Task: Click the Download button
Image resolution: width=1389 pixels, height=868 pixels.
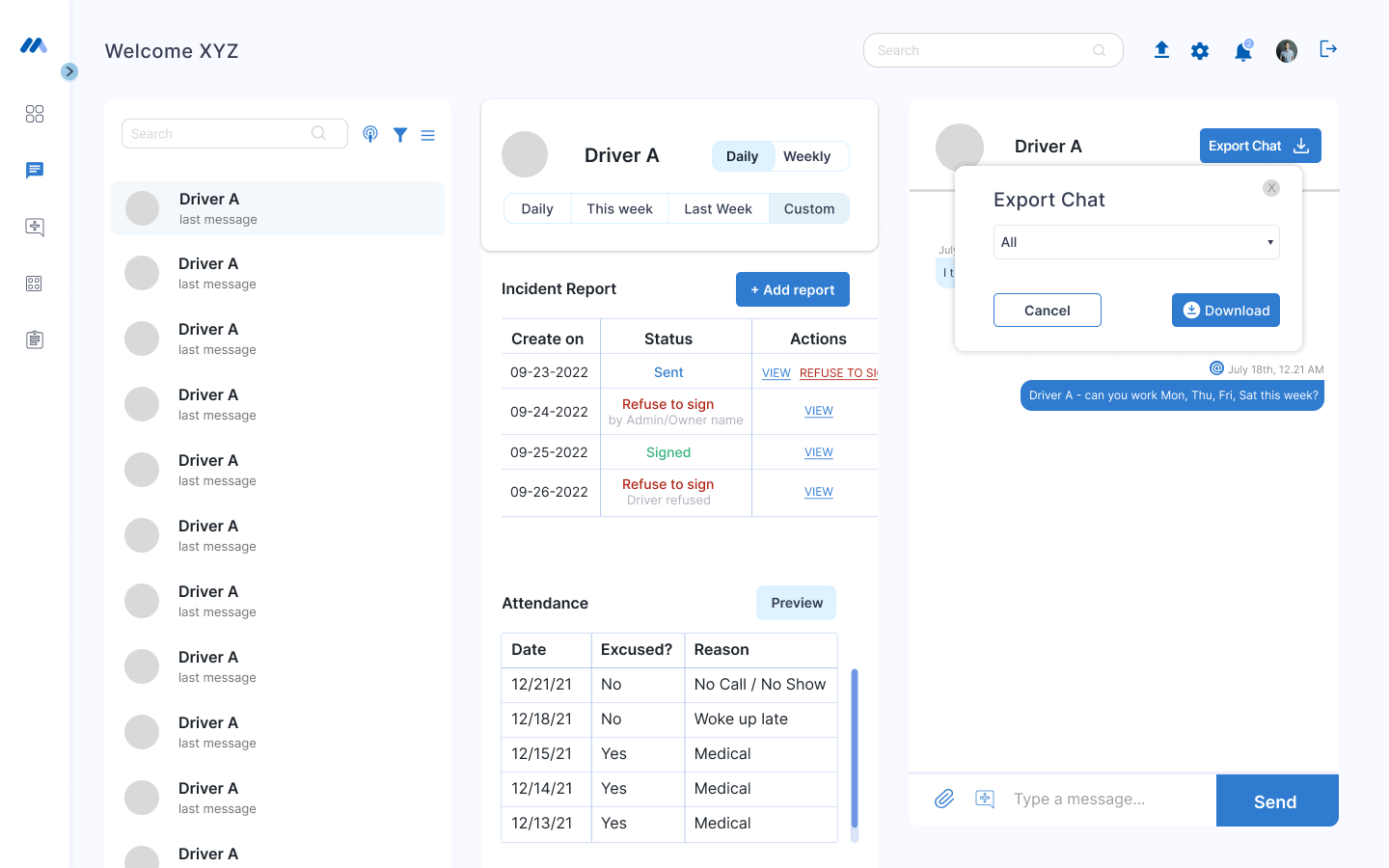Action: (x=1225, y=311)
